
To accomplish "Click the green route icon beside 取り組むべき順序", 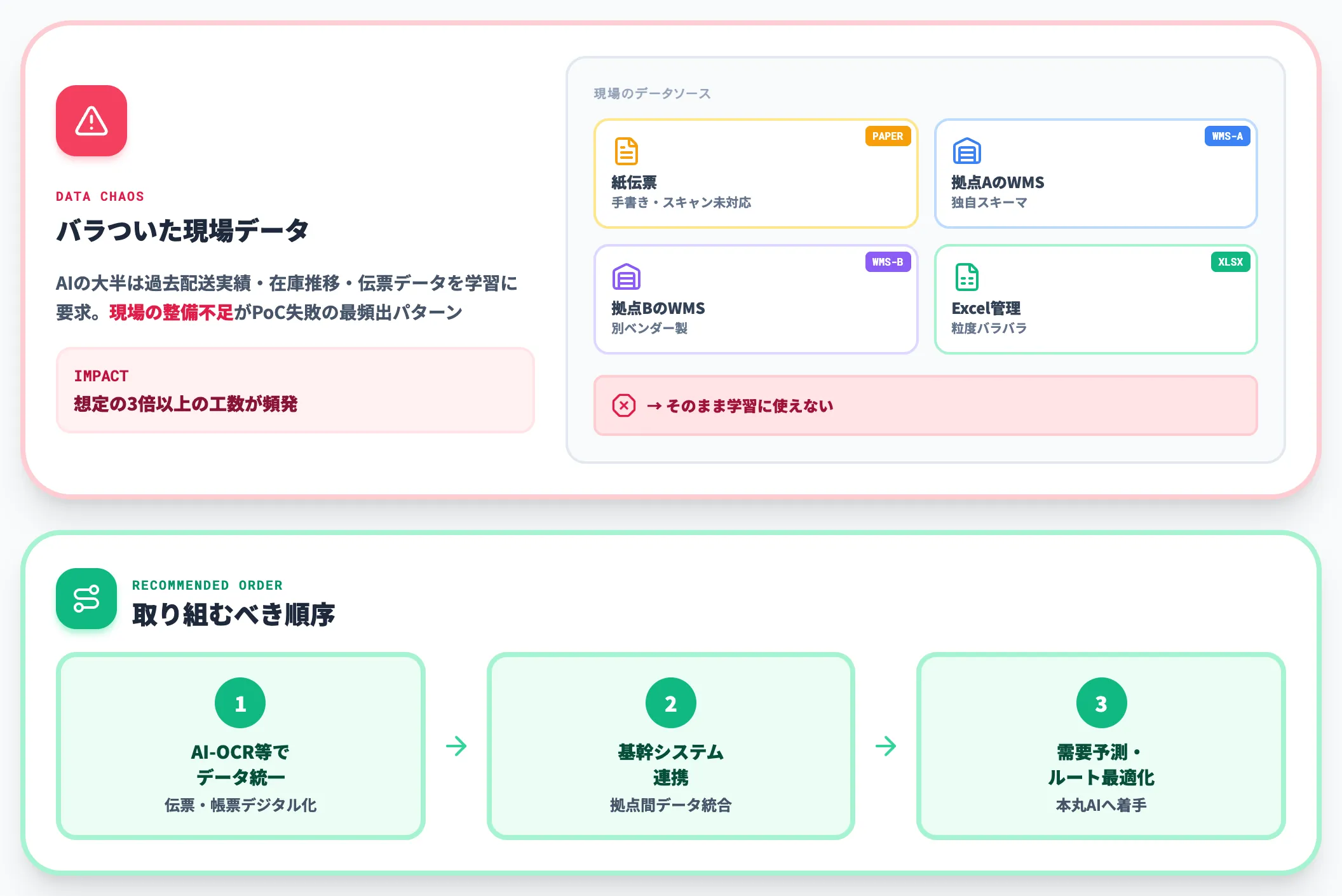I will [86, 599].
